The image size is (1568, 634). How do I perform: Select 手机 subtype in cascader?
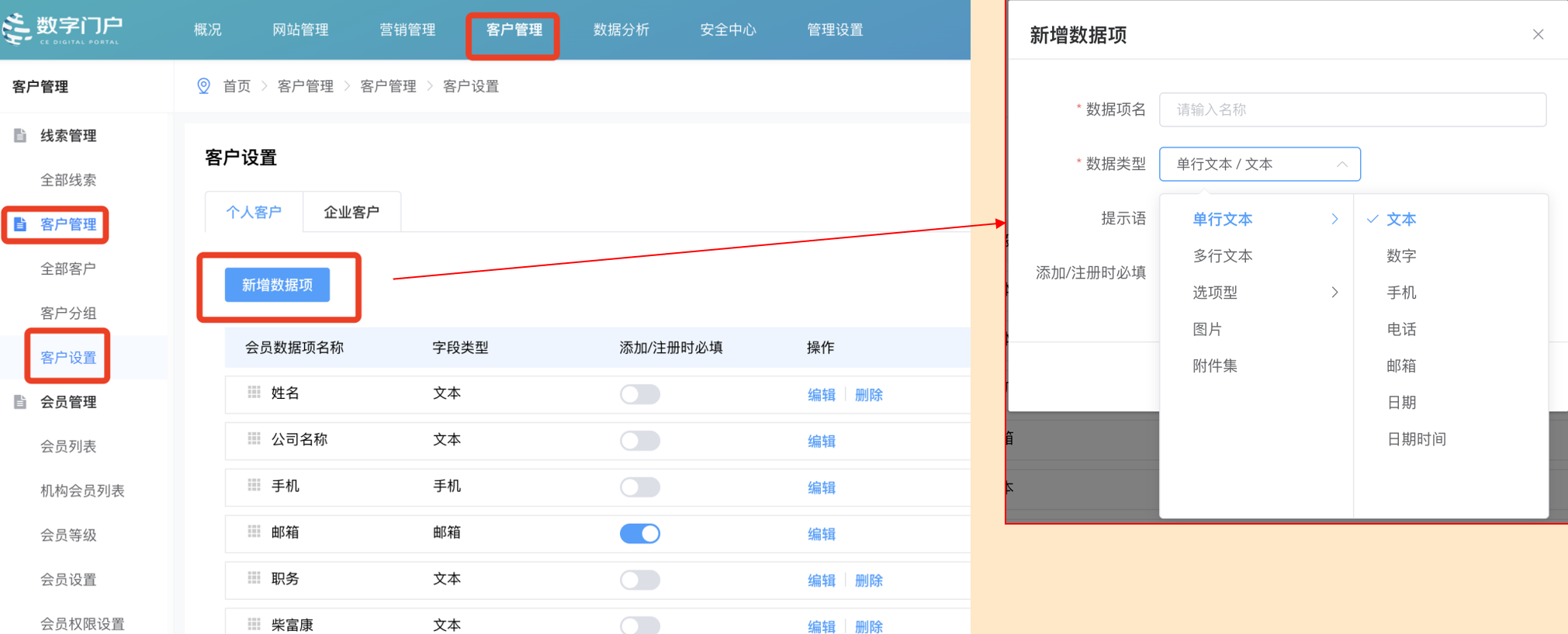point(1401,293)
